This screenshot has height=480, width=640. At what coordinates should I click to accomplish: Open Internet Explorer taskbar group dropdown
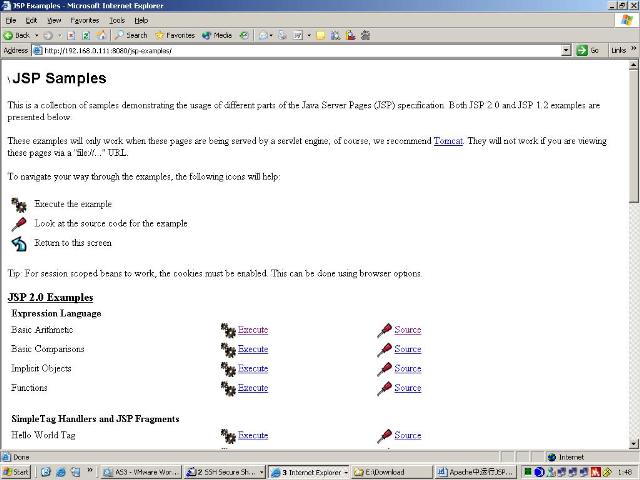click(346, 472)
